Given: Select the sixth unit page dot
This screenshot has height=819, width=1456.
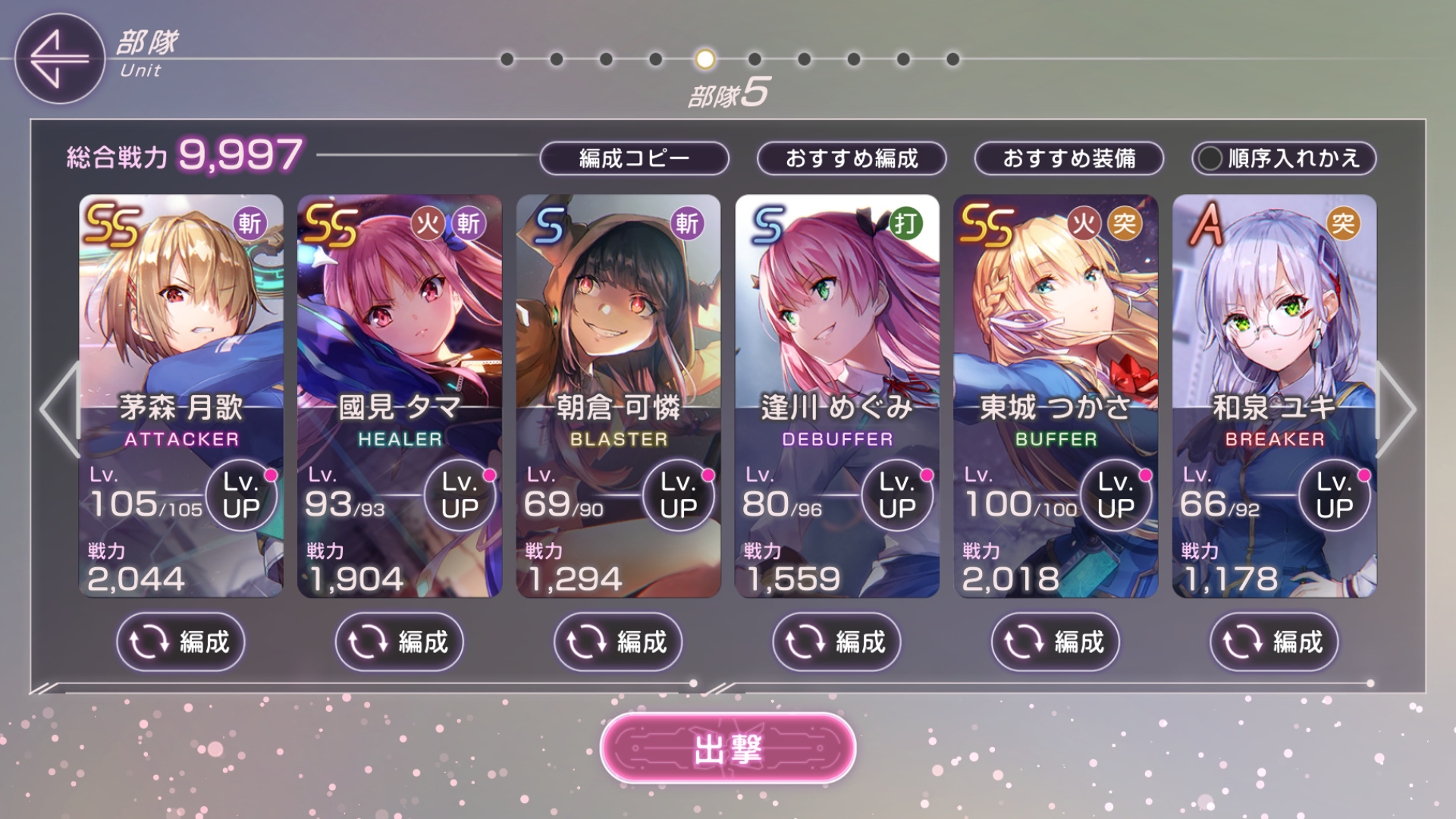Looking at the screenshot, I should [x=755, y=59].
